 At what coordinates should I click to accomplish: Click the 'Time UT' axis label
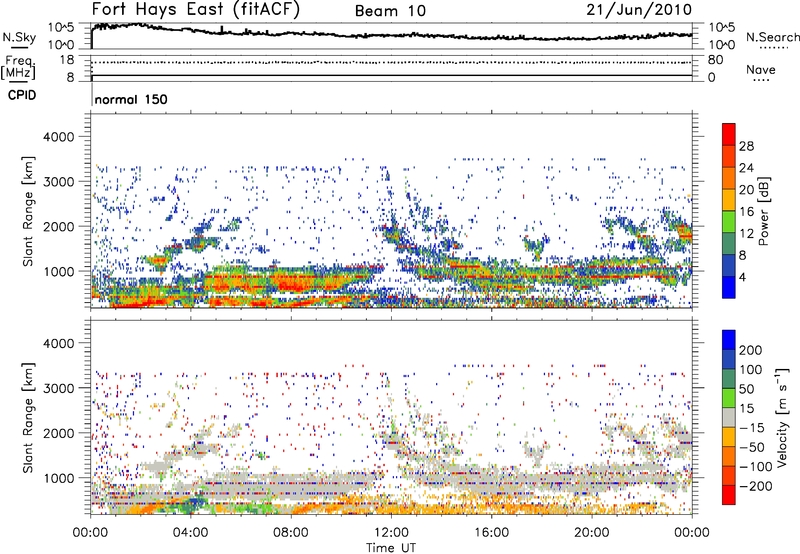(391, 547)
